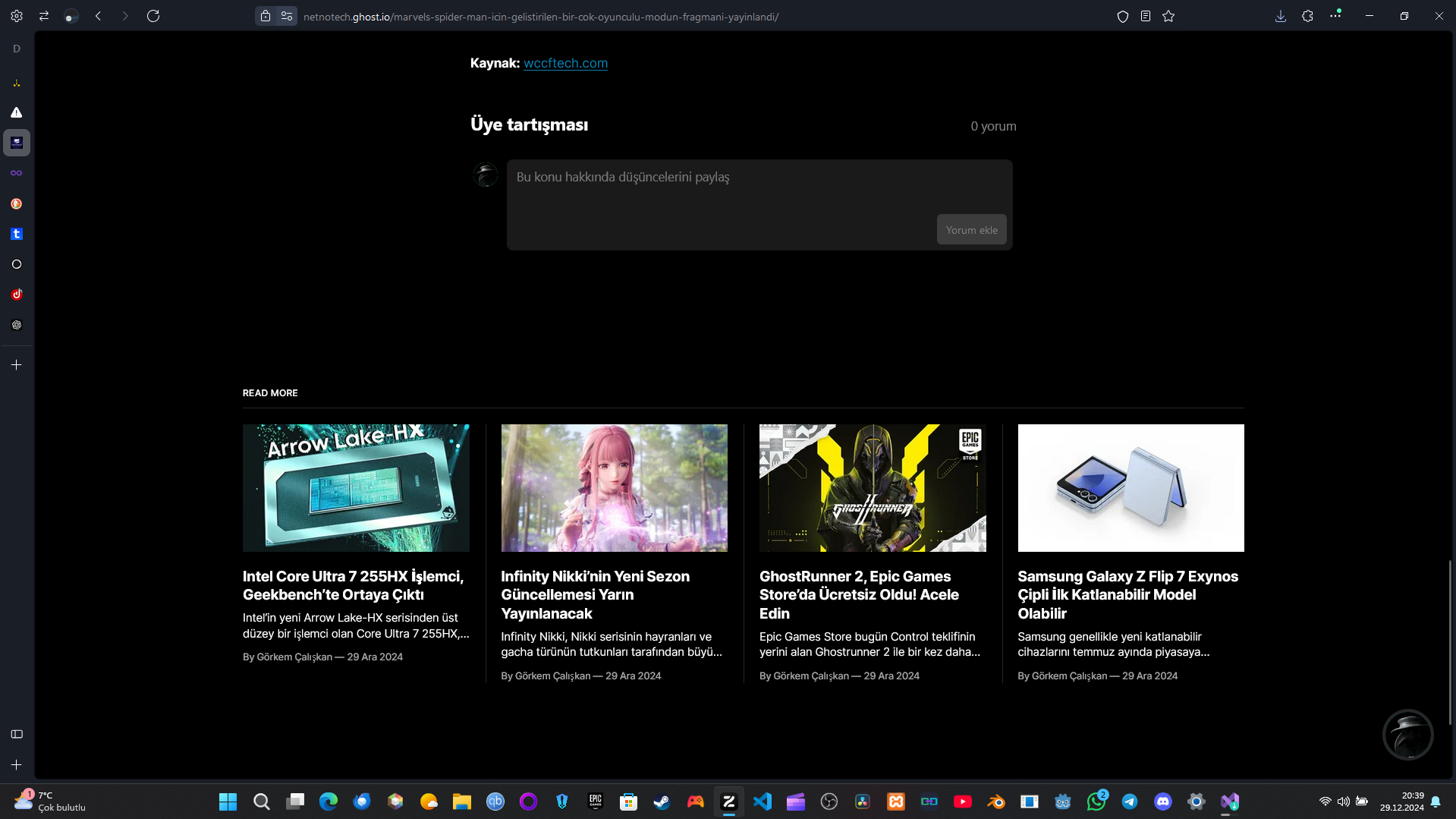Image resolution: width=1456 pixels, height=819 pixels.
Task: Open the extensions puzzle-piece icon
Action: tap(1307, 16)
